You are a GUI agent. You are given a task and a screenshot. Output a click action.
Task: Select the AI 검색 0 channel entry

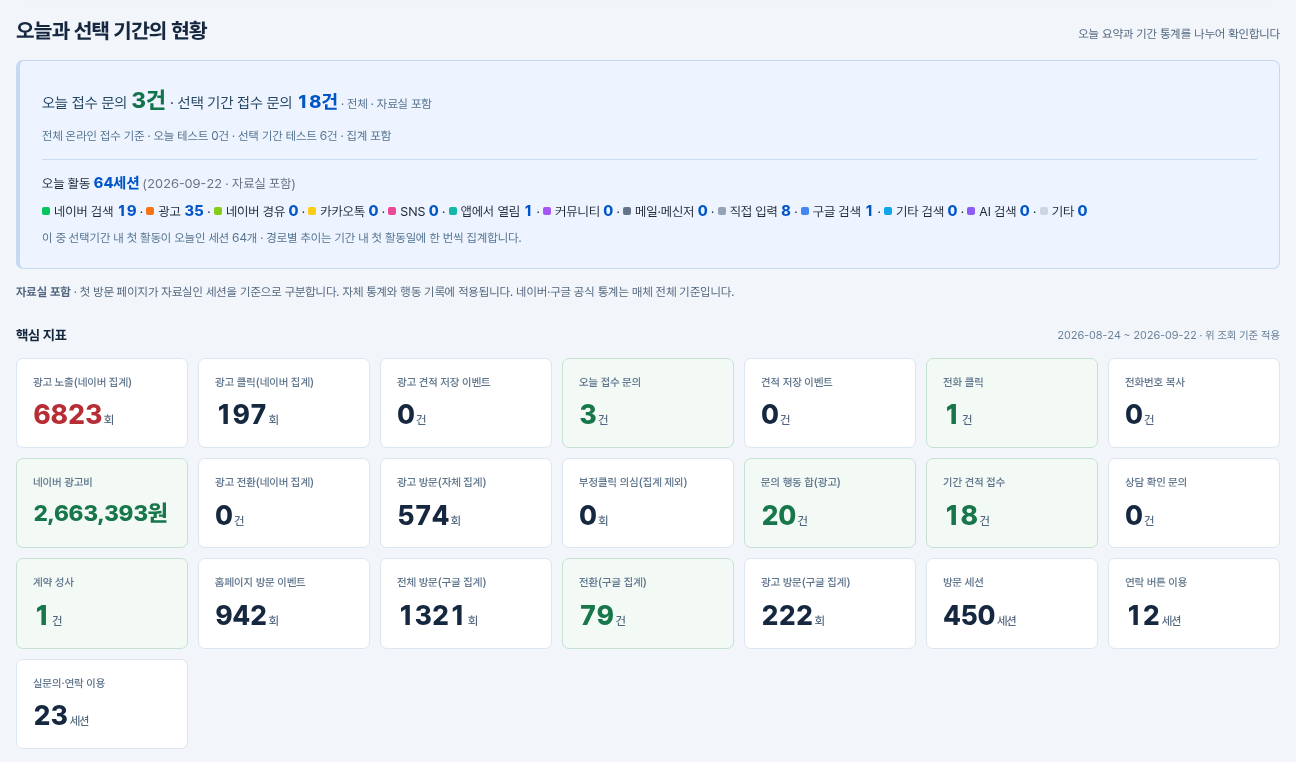click(998, 211)
